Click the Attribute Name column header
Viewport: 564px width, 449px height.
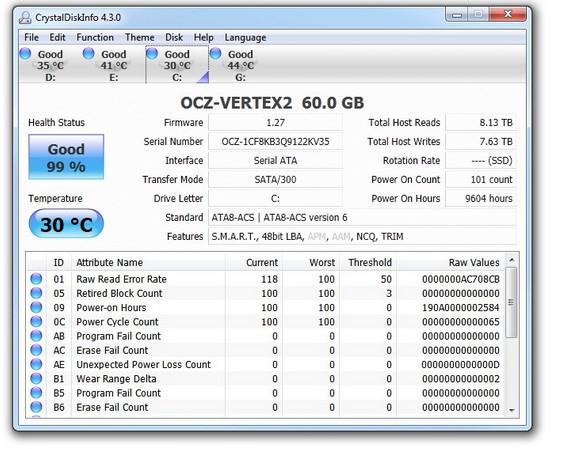tap(148, 262)
